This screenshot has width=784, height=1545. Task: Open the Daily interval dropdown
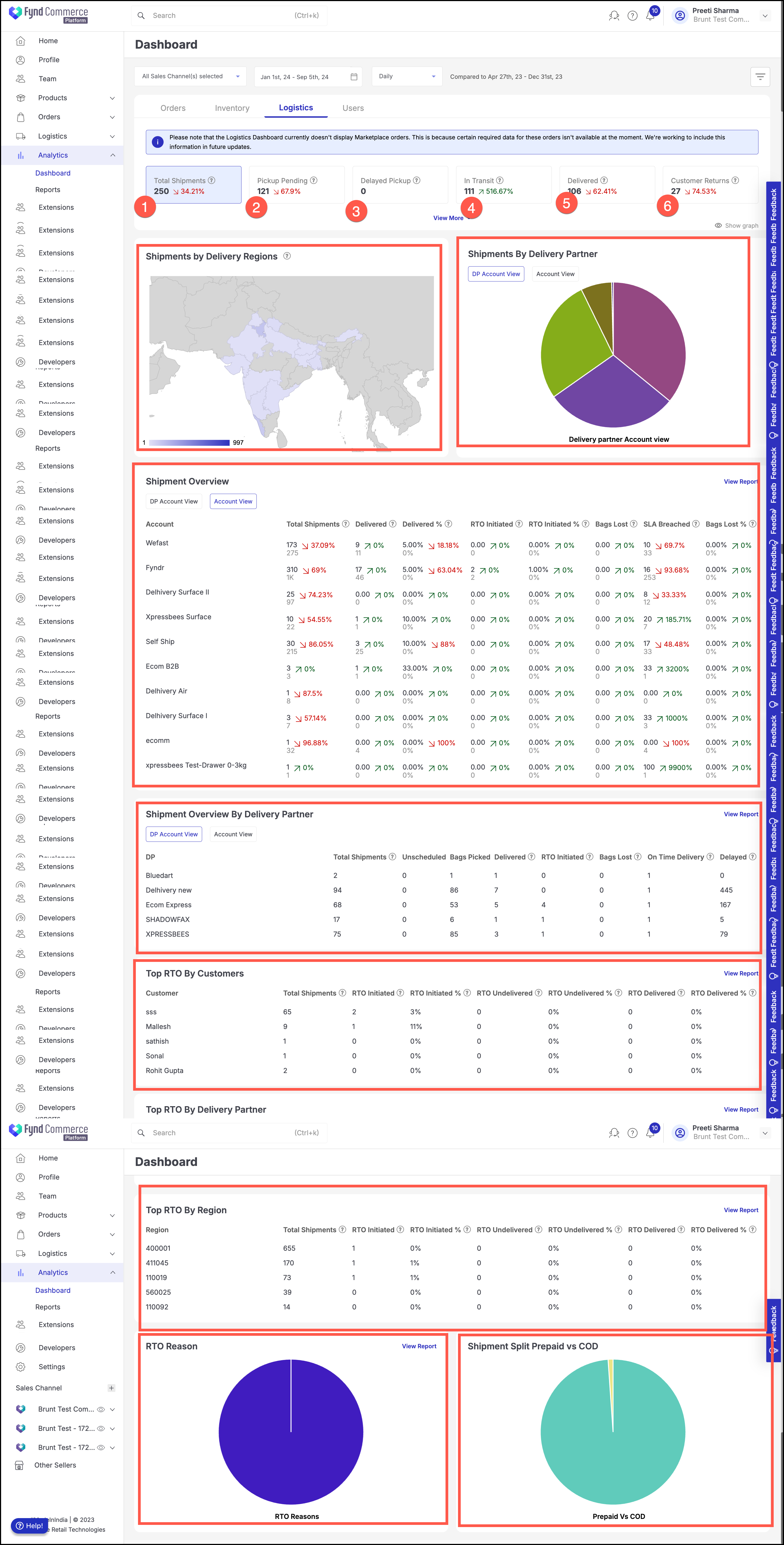click(x=407, y=76)
